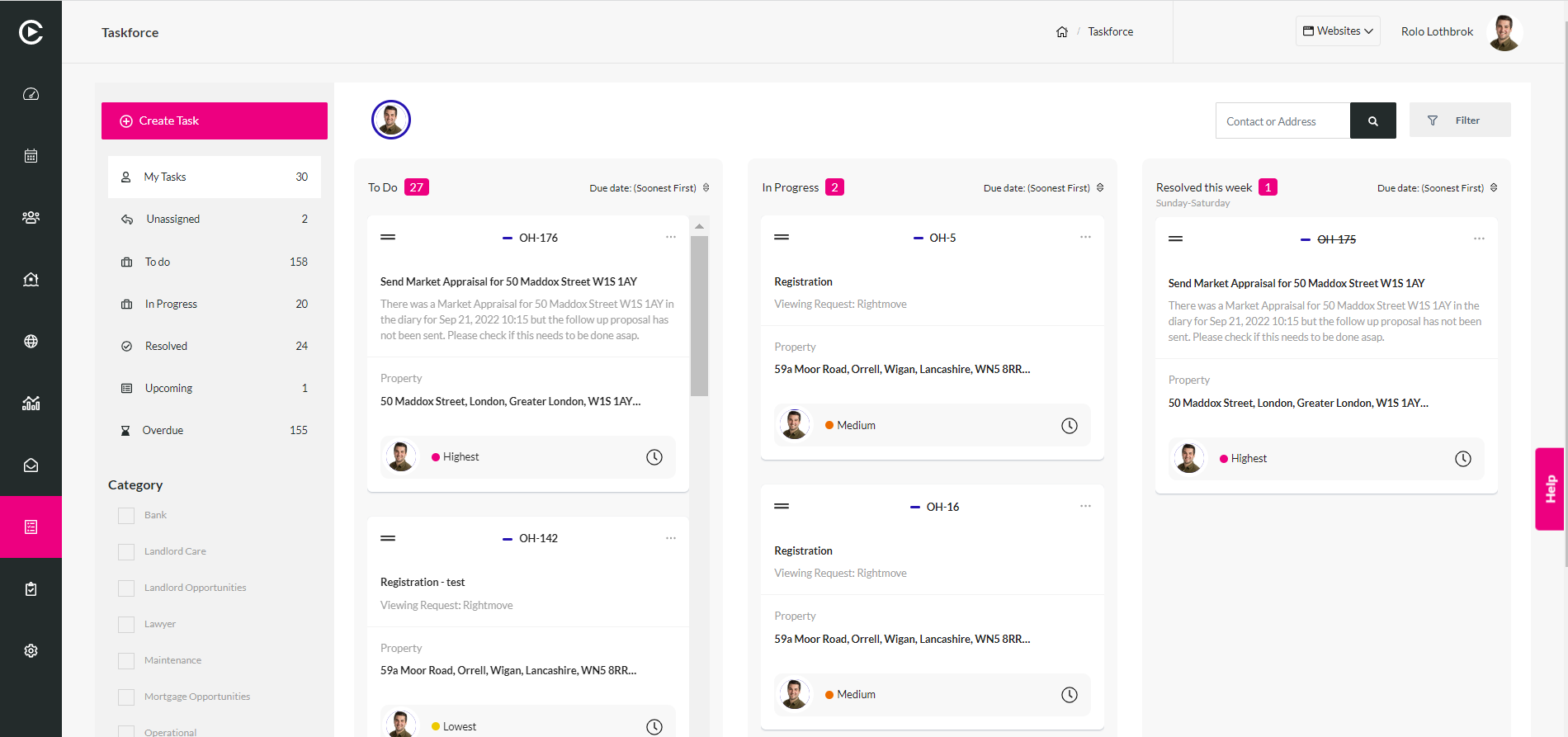Change In Progress column due date sorting
The height and width of the screenshot is (737, 1568).
coord(1043,188)
